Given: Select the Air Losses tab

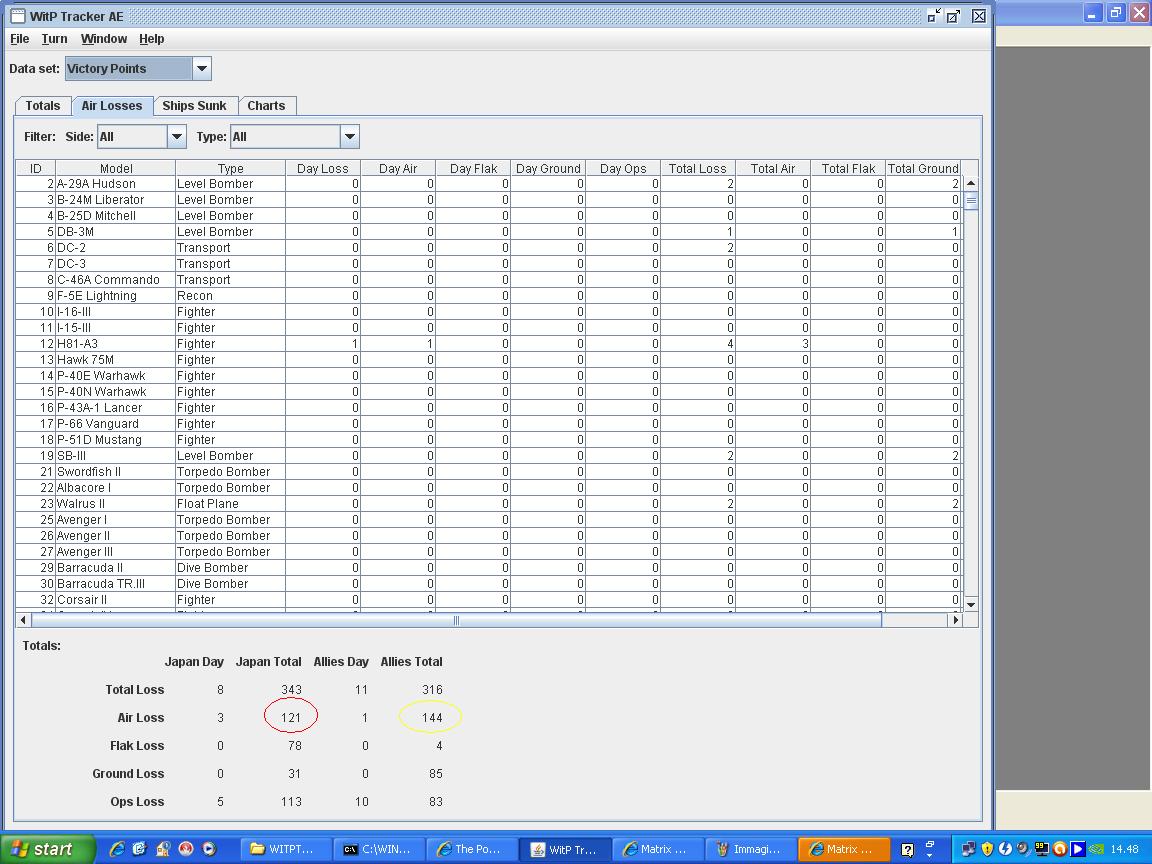Looking at the screenshot, I should (x=112, y=106).
